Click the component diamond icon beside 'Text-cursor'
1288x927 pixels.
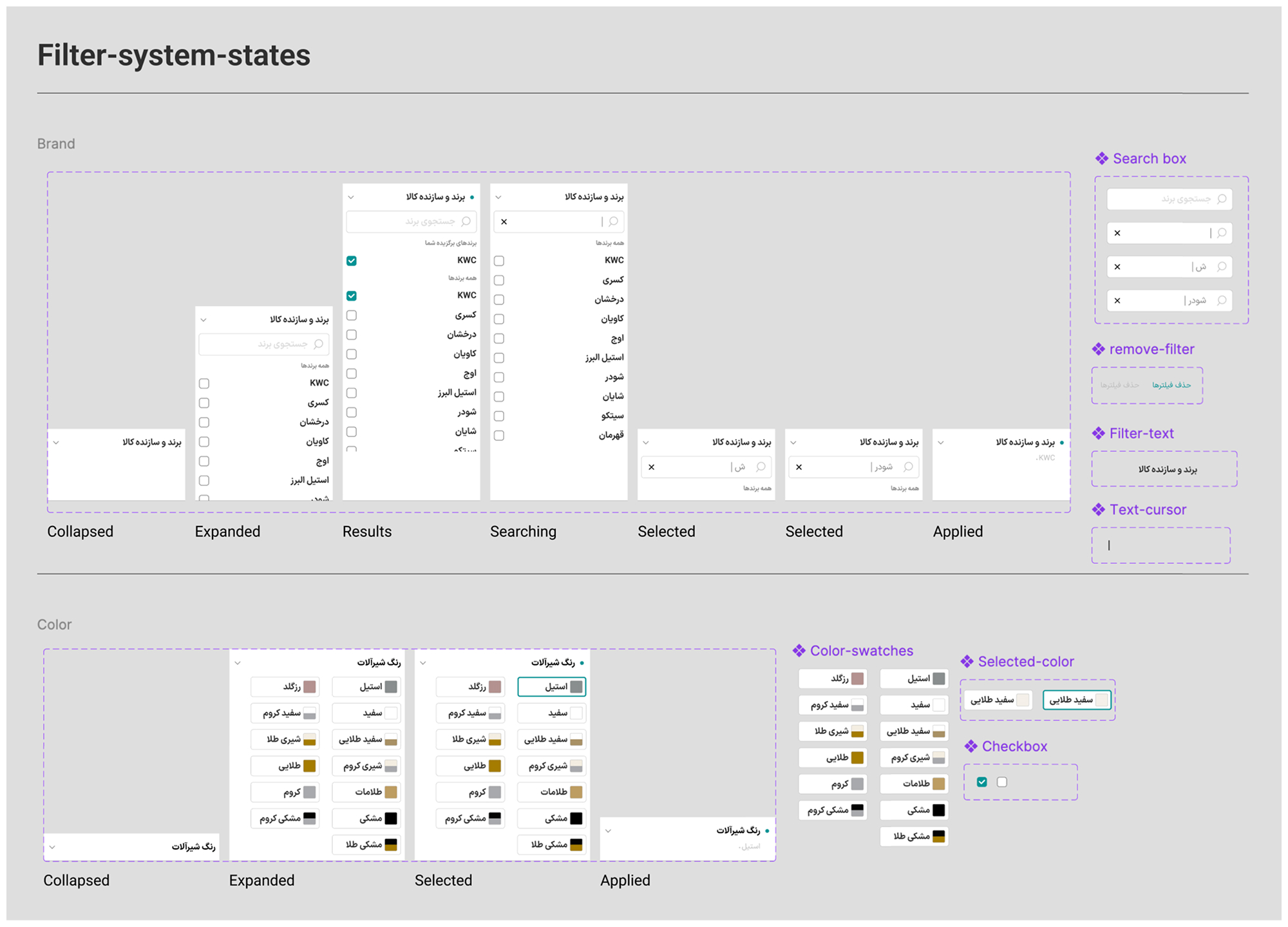point(1099,510)
